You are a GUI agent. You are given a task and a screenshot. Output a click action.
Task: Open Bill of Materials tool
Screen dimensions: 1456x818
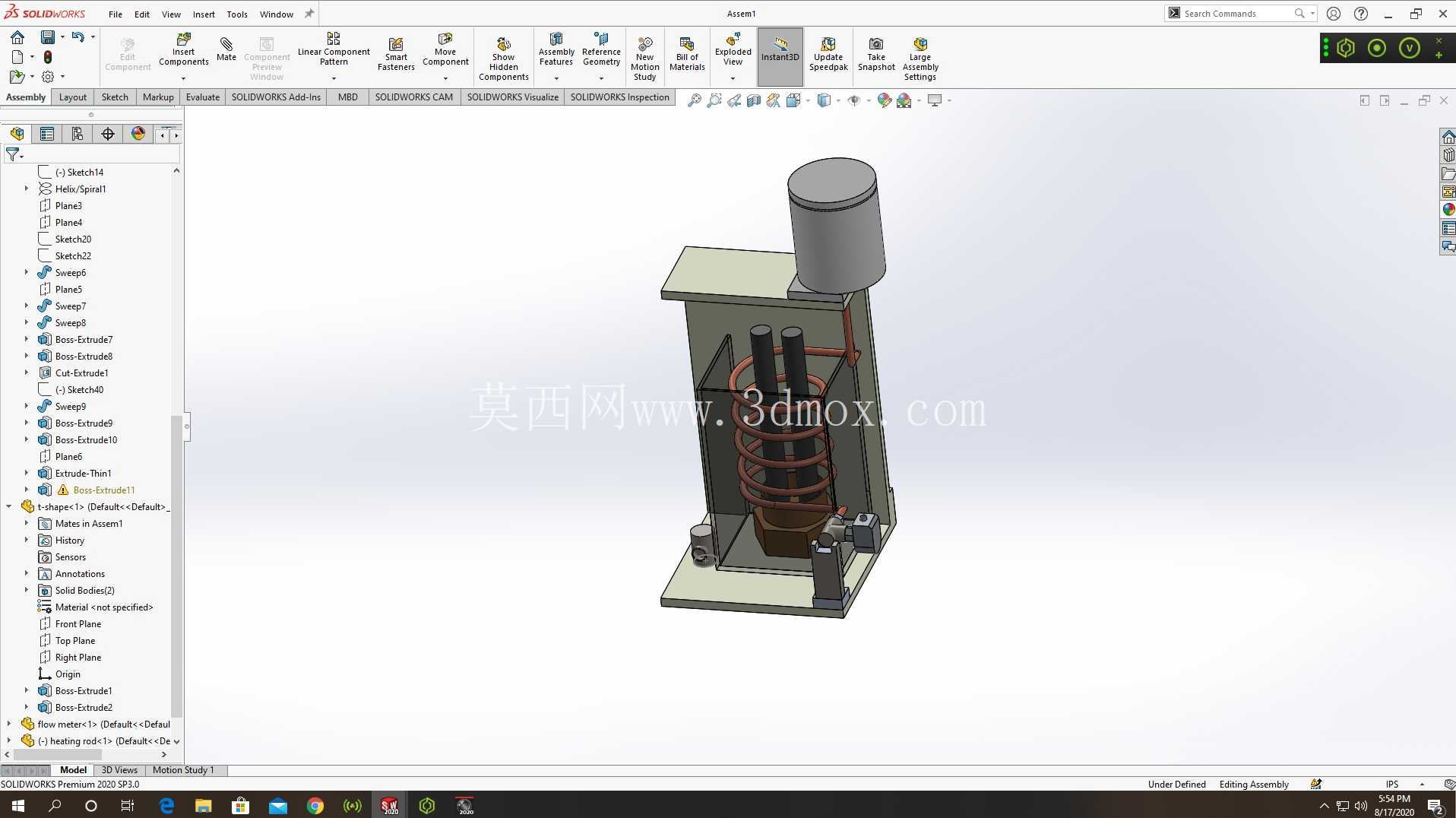(x=687, y=54)
